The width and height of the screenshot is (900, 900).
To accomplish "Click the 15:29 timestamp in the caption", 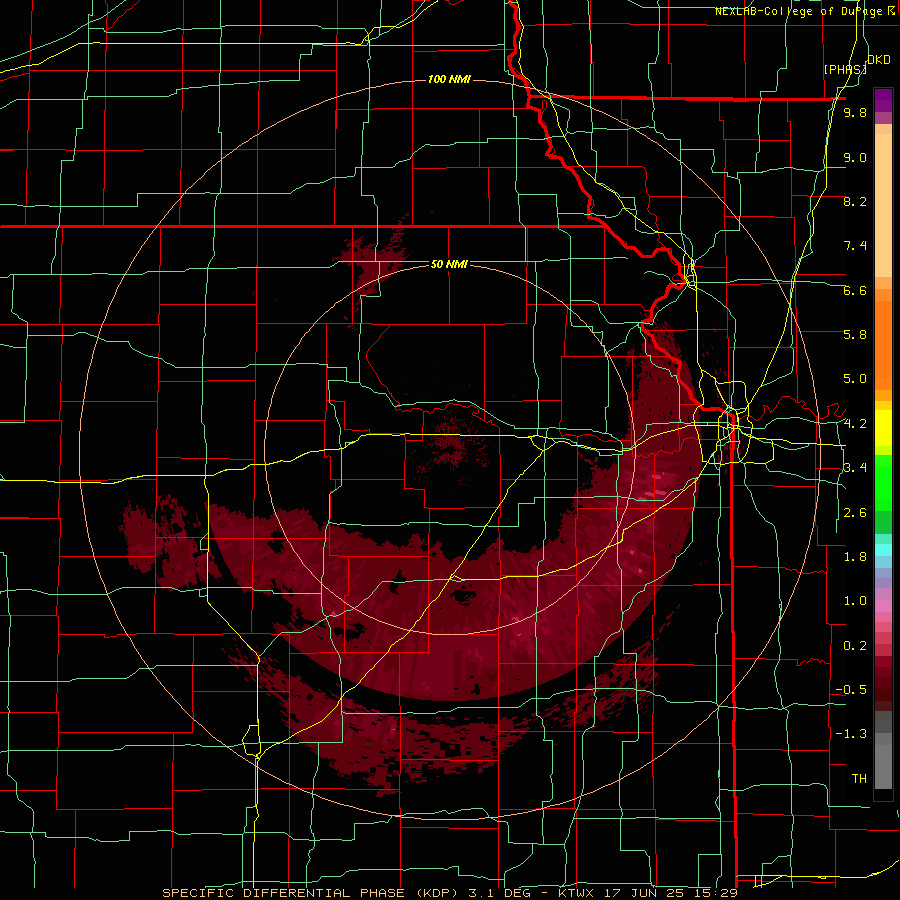I will [716, 893].
